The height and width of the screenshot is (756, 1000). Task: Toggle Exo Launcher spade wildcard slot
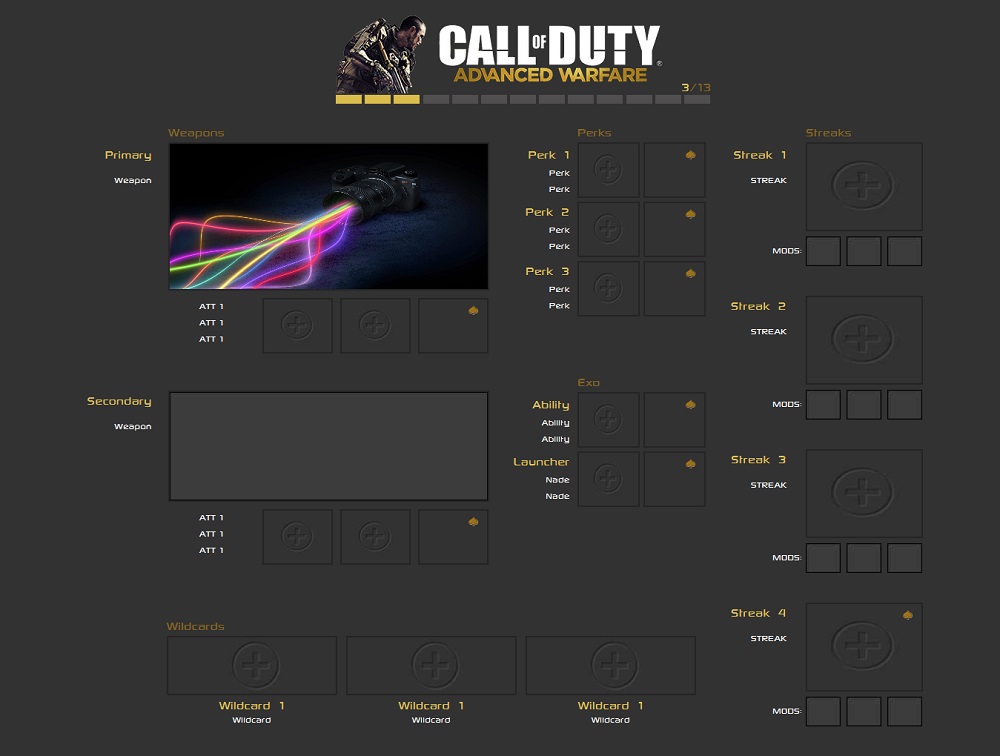674,479
